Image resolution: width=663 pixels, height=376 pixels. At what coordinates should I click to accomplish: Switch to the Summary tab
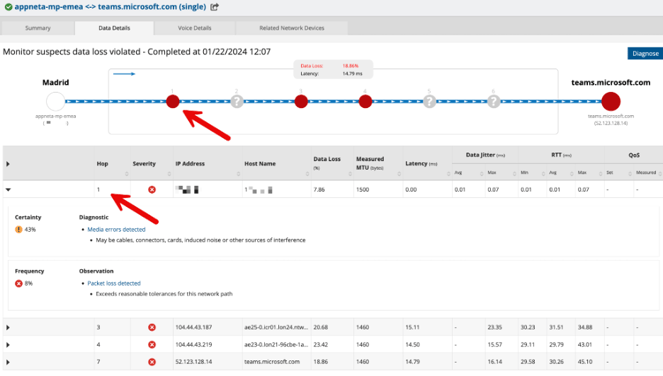coord(38,28)
